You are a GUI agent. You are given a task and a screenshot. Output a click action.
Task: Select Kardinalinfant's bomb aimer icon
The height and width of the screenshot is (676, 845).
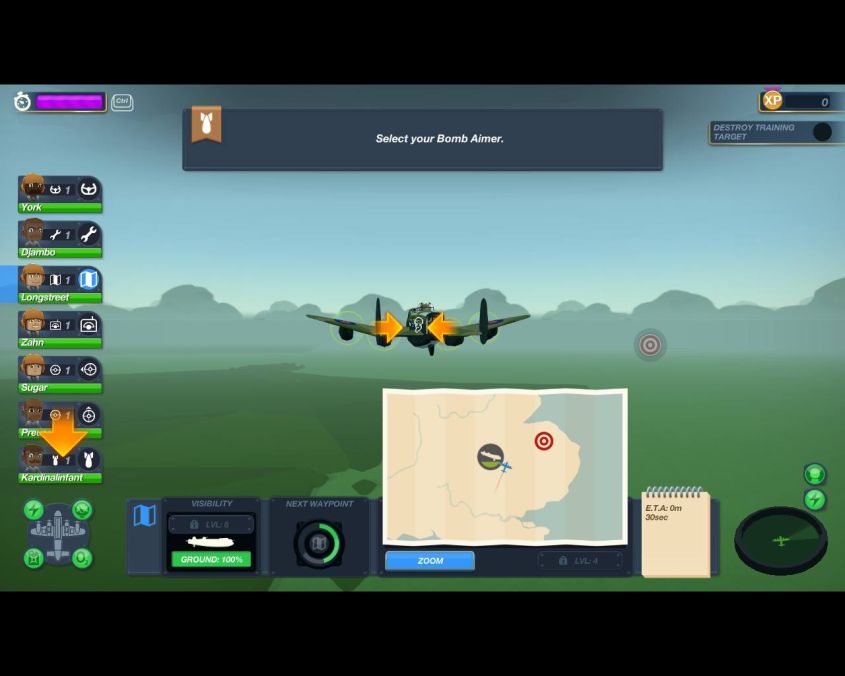[89, 460]
